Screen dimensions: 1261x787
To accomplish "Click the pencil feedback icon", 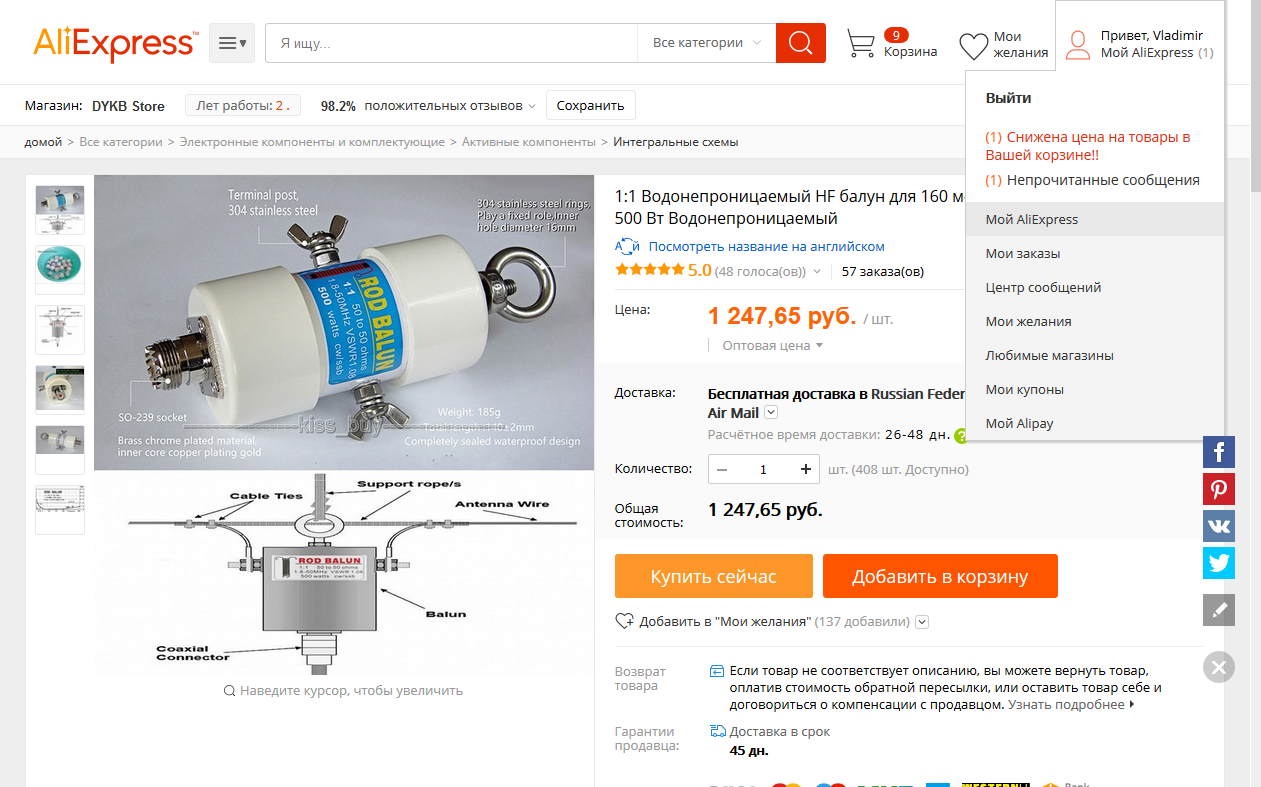I will pos(1219,610).
